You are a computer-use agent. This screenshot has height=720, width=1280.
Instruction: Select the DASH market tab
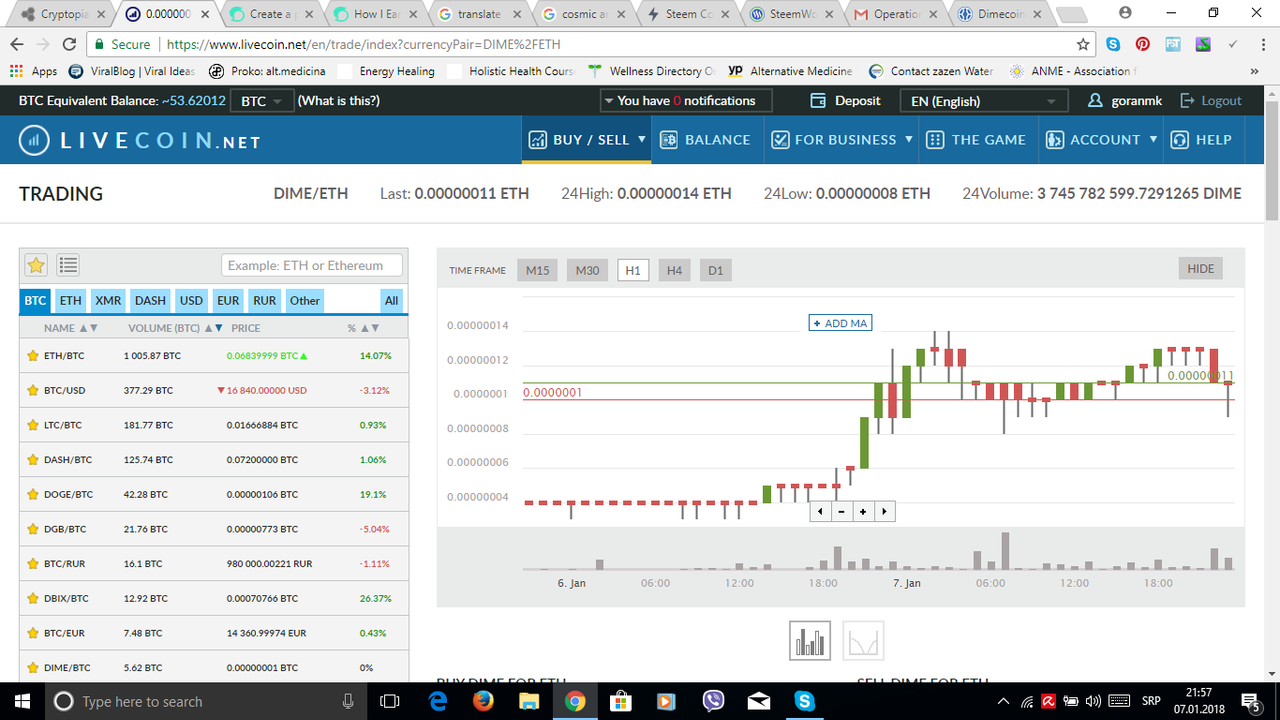pyautogui.click(x=151, y=300)
